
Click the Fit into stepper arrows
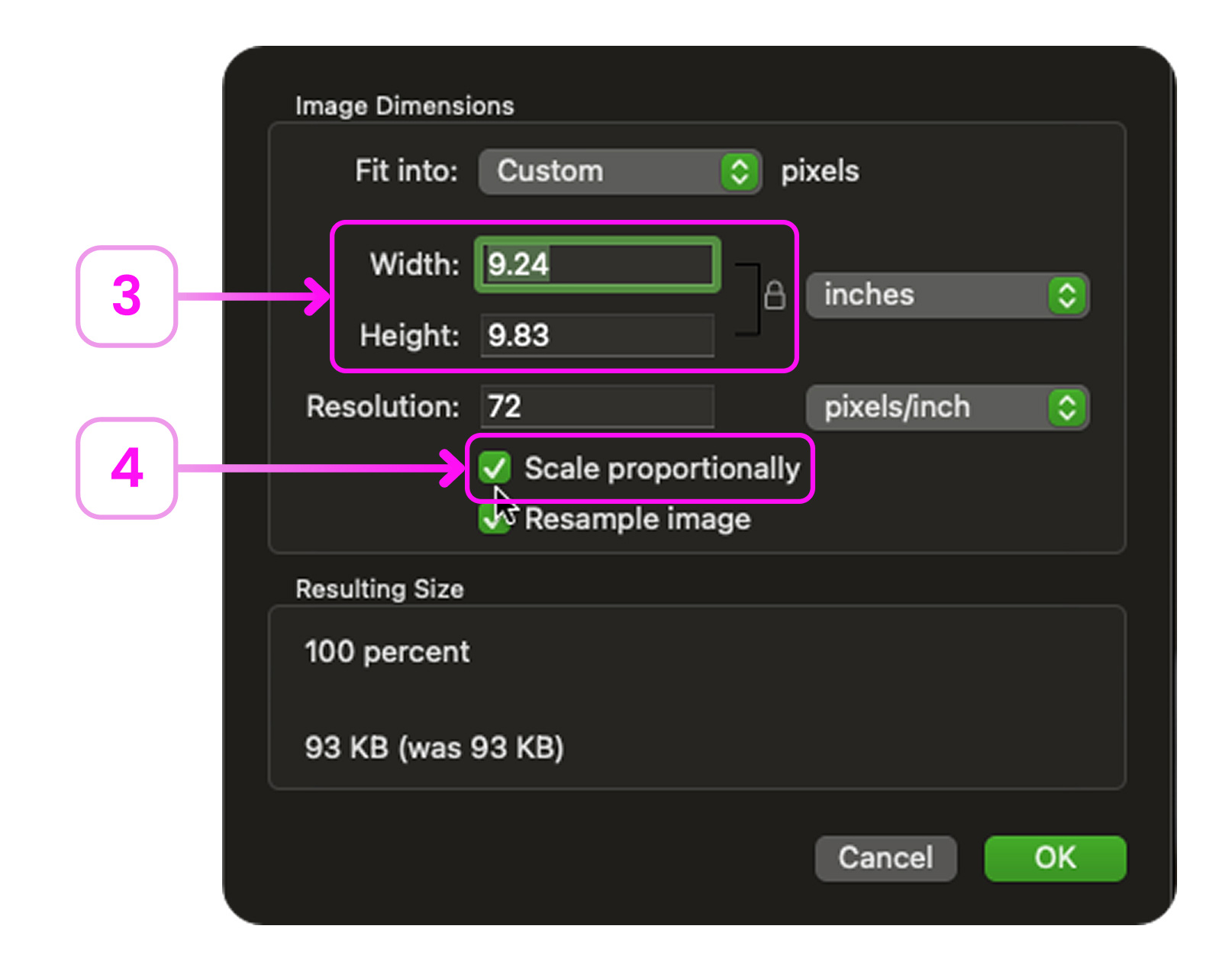click(739, 172)
